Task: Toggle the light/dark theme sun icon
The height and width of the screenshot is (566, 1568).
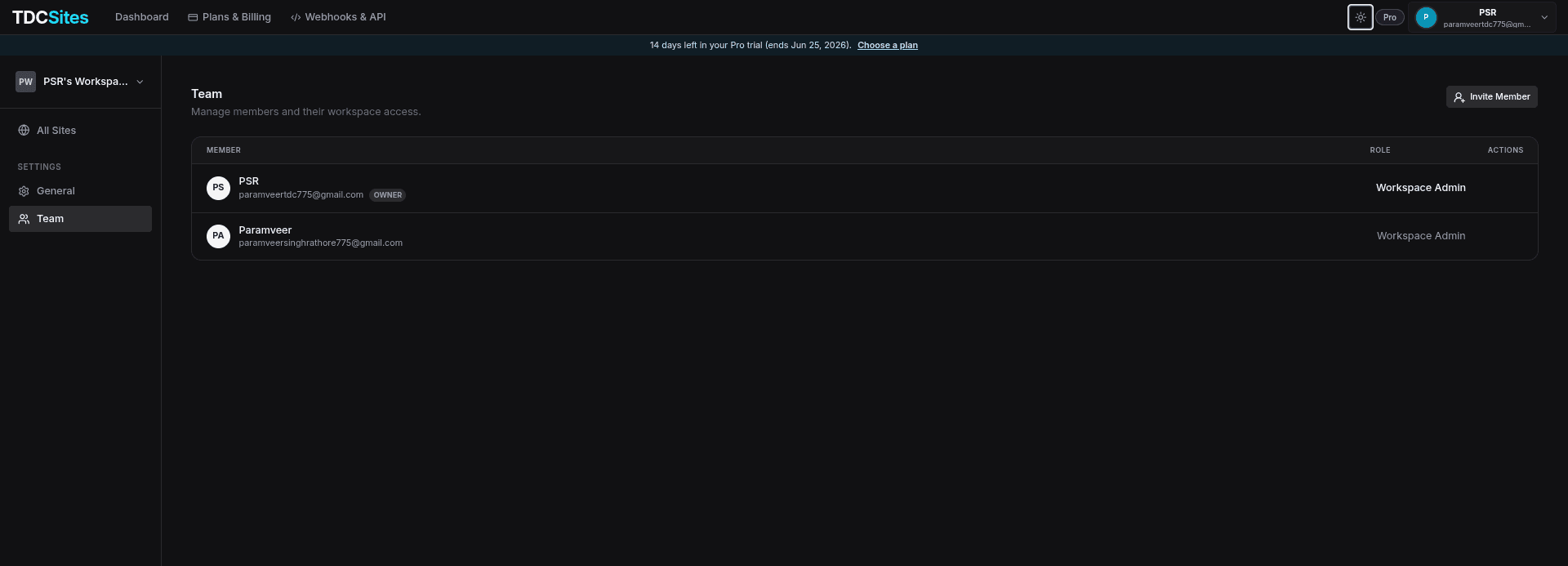Action: pyautogui.click(x=1361, y=17)
